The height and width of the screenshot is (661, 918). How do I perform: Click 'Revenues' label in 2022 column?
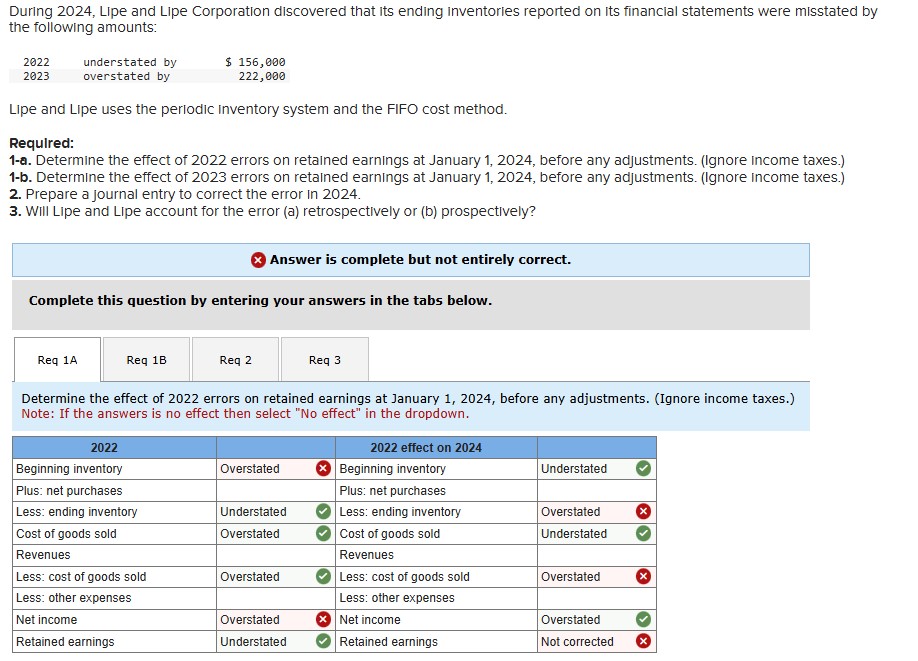point(43,555)
